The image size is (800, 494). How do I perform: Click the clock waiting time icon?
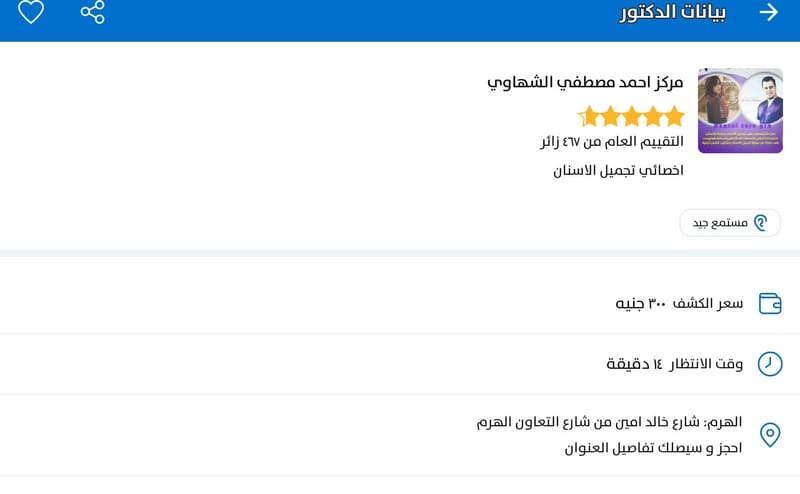point(770,363)
